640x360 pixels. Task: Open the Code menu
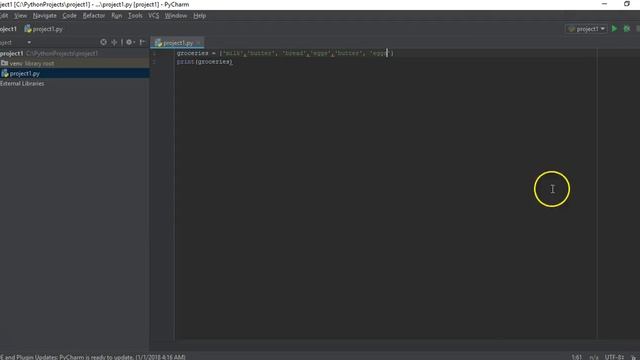[x=69, y=16]
